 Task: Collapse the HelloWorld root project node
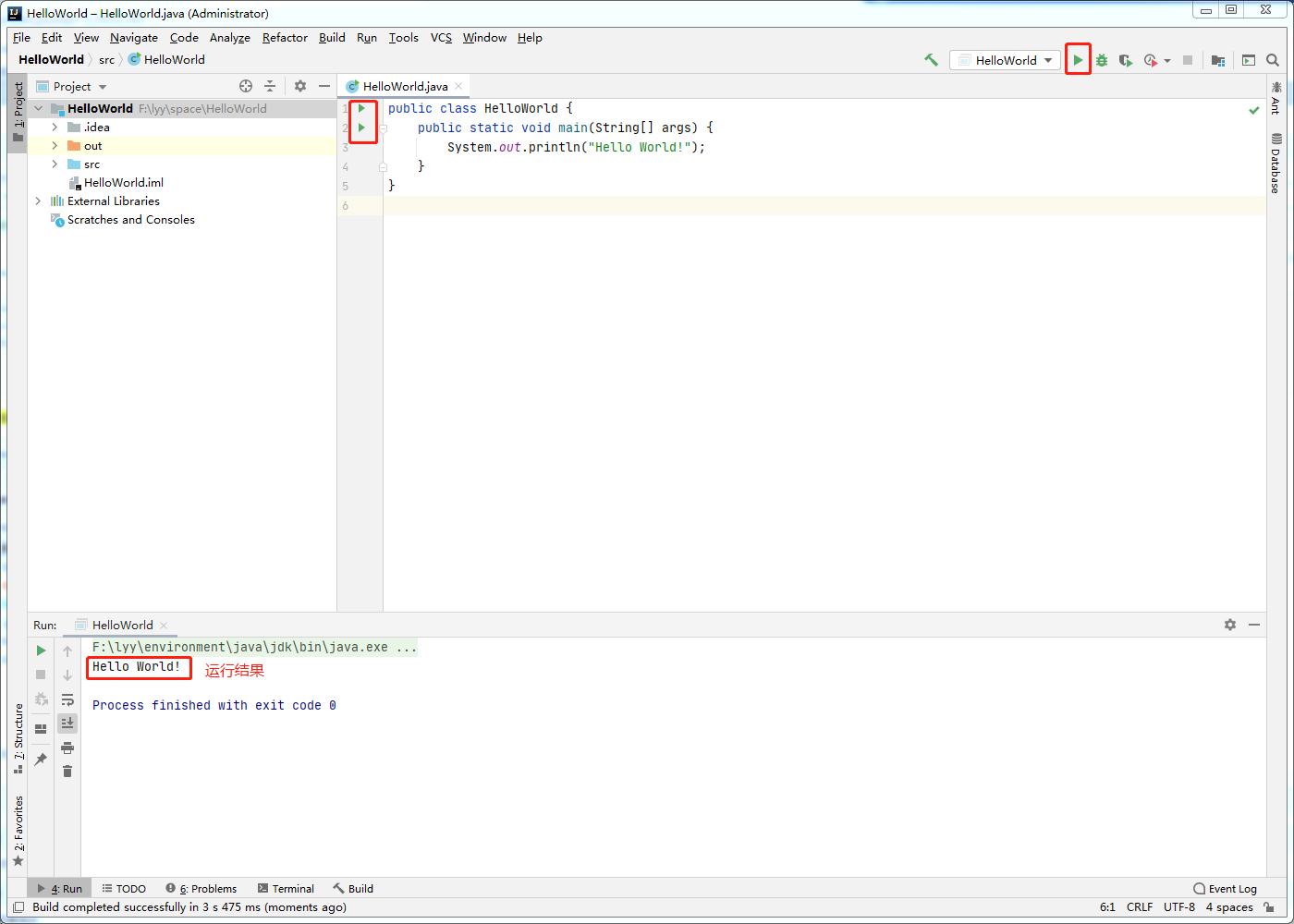click(39, 108)
